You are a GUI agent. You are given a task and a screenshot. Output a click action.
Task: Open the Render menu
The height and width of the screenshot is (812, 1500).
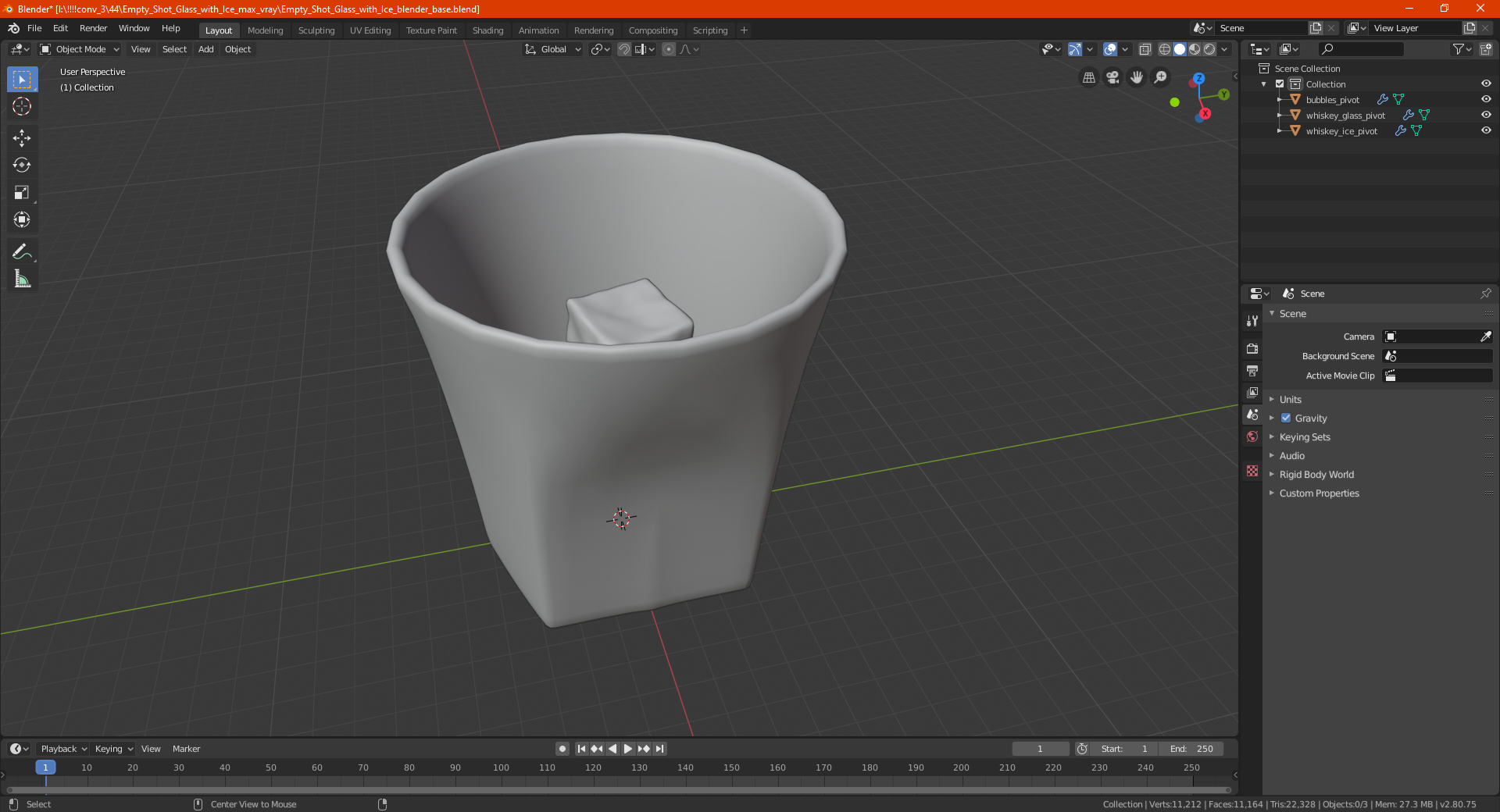coord(93,28)
